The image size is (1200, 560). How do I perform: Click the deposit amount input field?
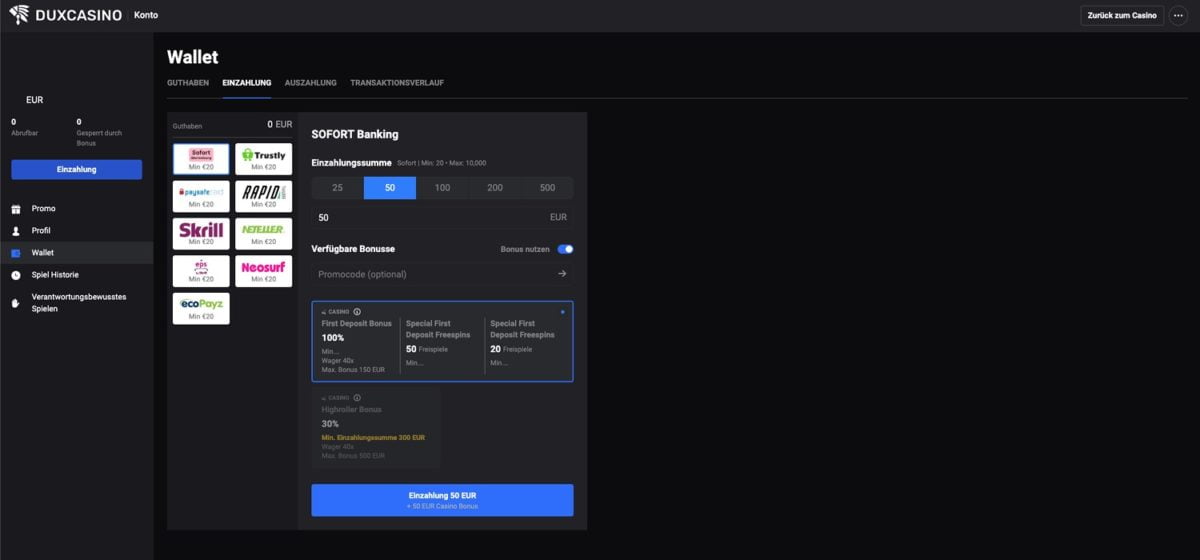pos(442,217)
